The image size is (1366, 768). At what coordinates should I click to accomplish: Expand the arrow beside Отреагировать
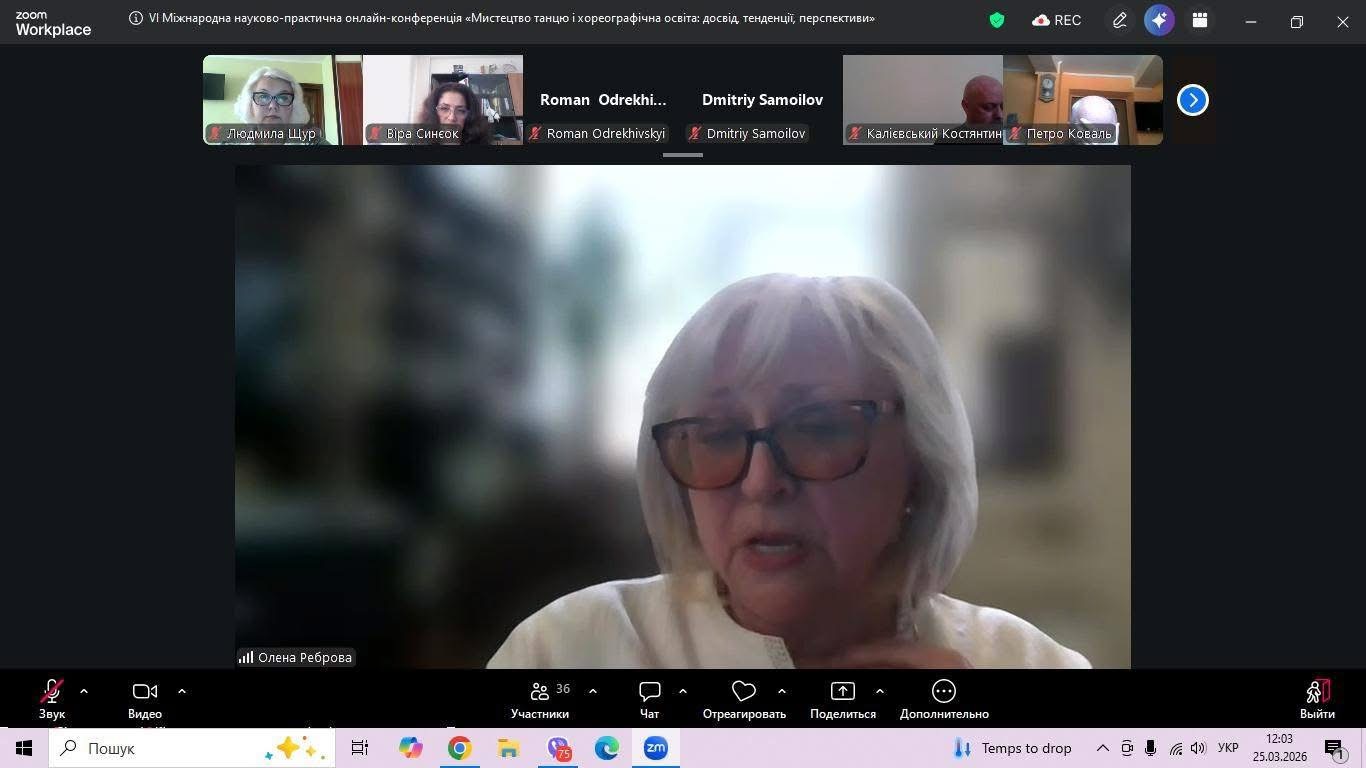(x=782, y=691)
